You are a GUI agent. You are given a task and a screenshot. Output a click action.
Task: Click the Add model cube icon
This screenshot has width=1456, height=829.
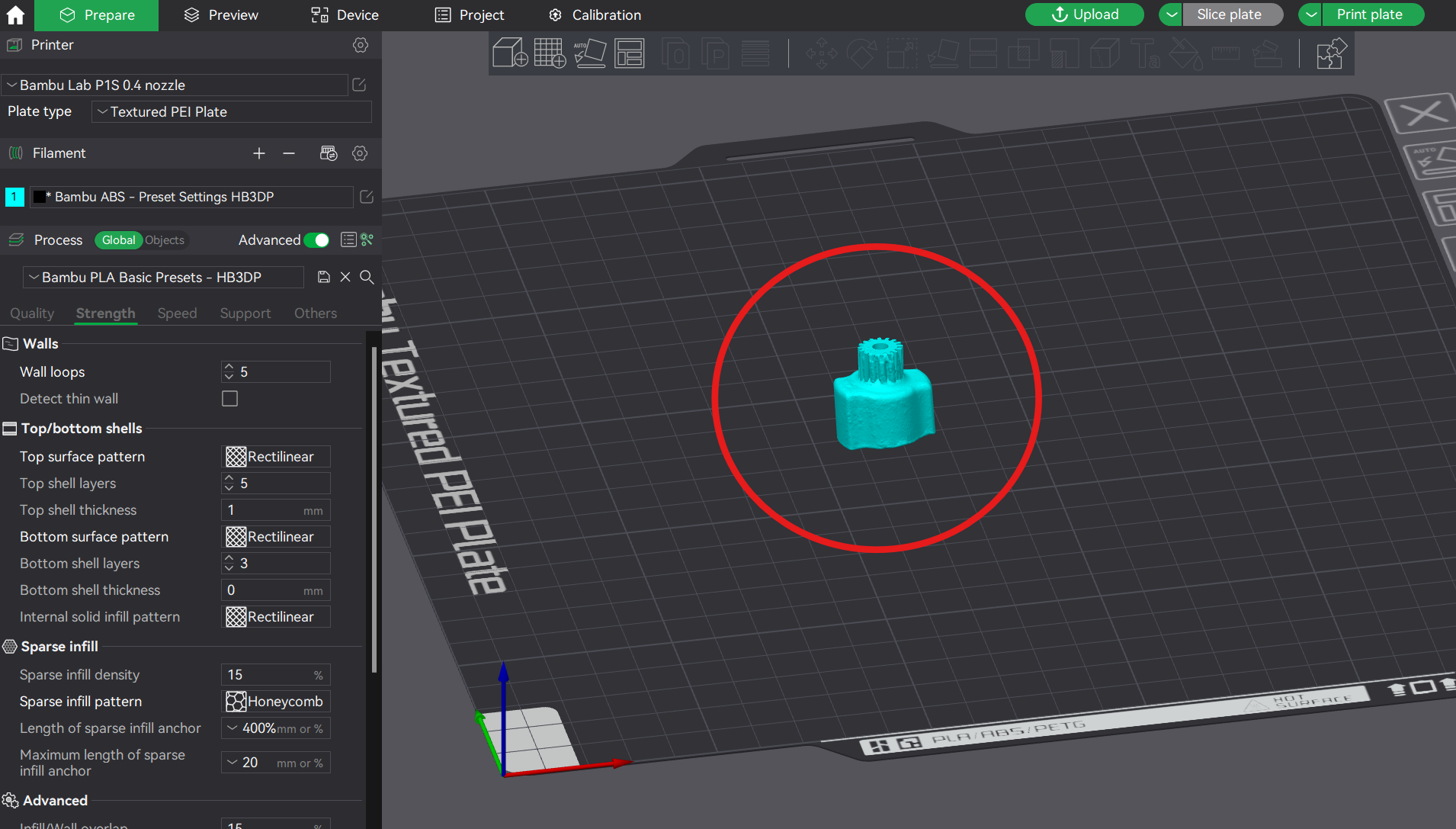tap(510, 53)
